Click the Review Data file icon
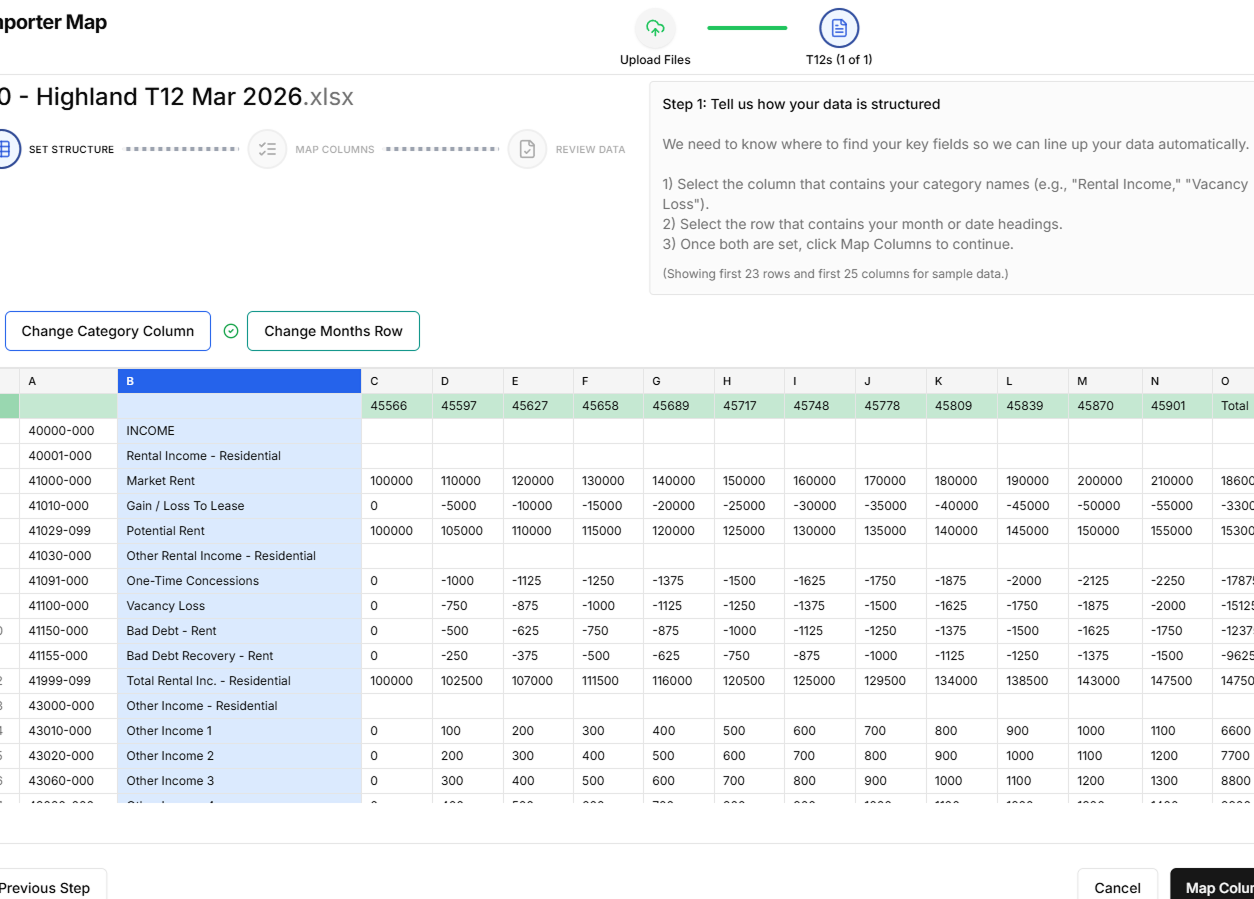This screenshot has width=1254, height=899. pos(527,149)
